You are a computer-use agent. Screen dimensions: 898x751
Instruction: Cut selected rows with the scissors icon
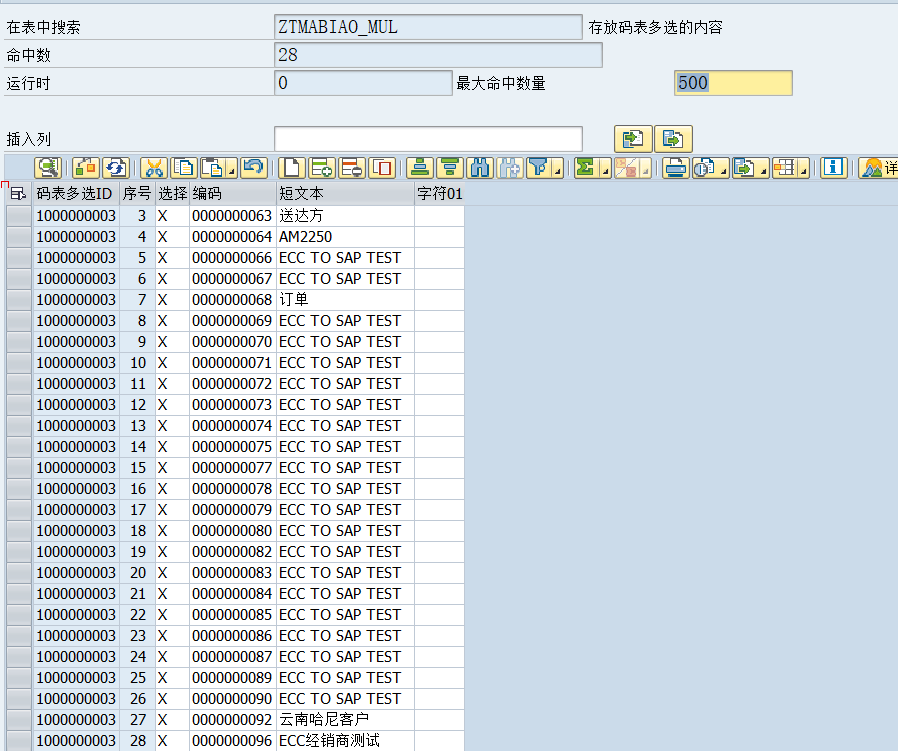point(153,168)
